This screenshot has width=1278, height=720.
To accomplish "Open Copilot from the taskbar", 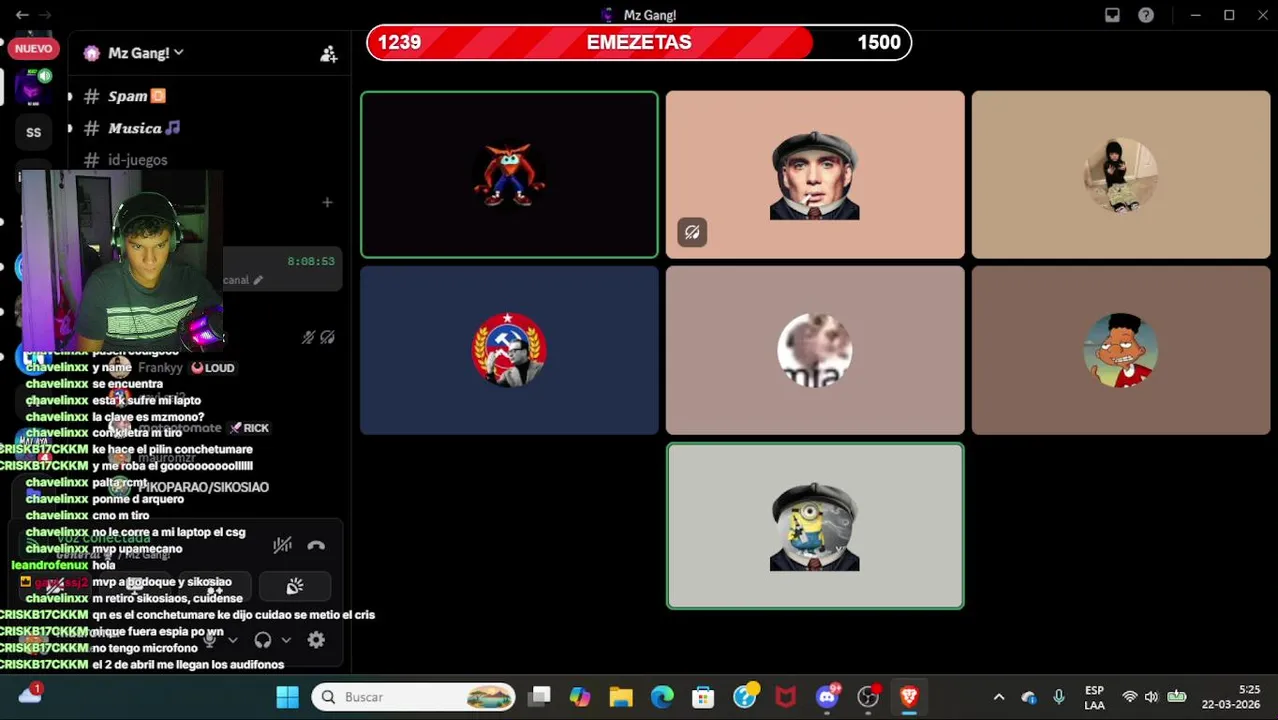I will (x=580, y=697).
